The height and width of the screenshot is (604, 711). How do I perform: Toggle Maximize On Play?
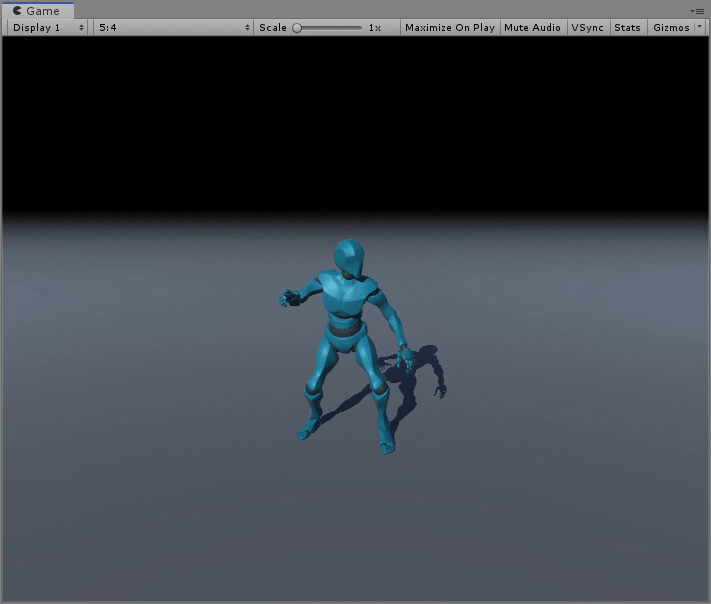449,28
